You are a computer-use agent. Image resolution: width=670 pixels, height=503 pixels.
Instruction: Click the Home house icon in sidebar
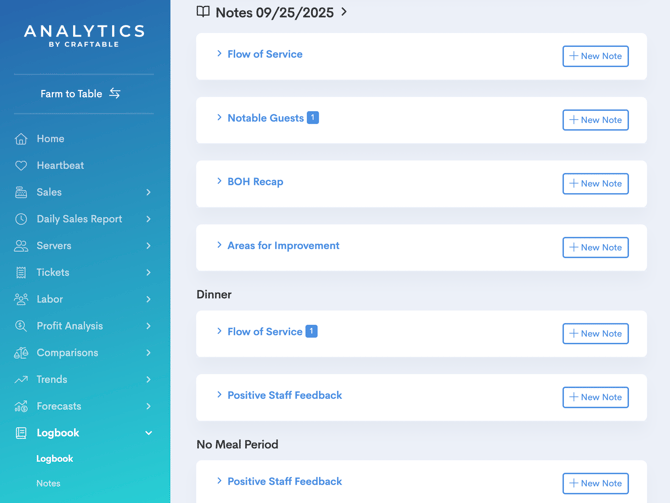coord(21,139)
